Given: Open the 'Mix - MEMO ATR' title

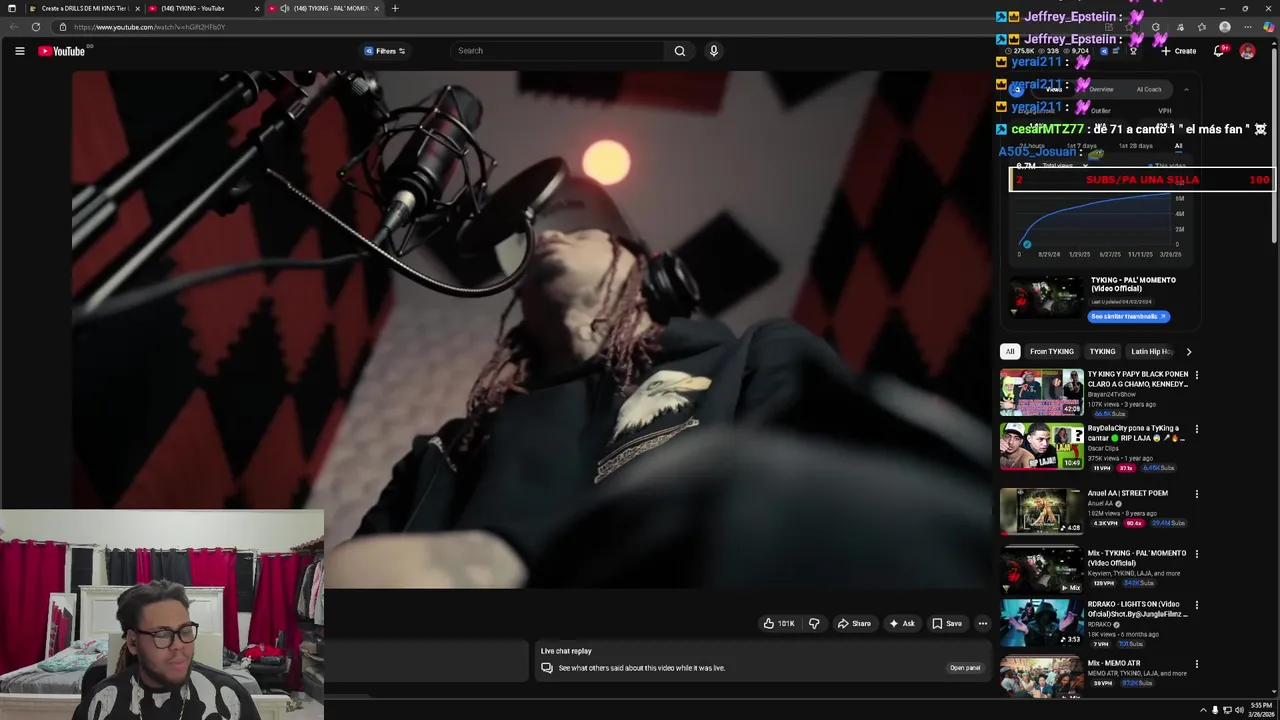Looking at the screenshot, I should click(1114, 663).
